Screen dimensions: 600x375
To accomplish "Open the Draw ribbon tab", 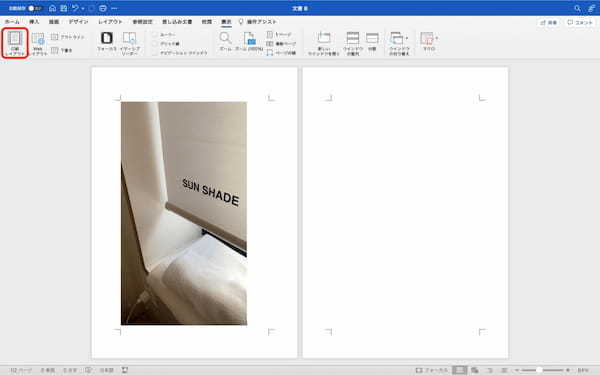I will 54,22.
